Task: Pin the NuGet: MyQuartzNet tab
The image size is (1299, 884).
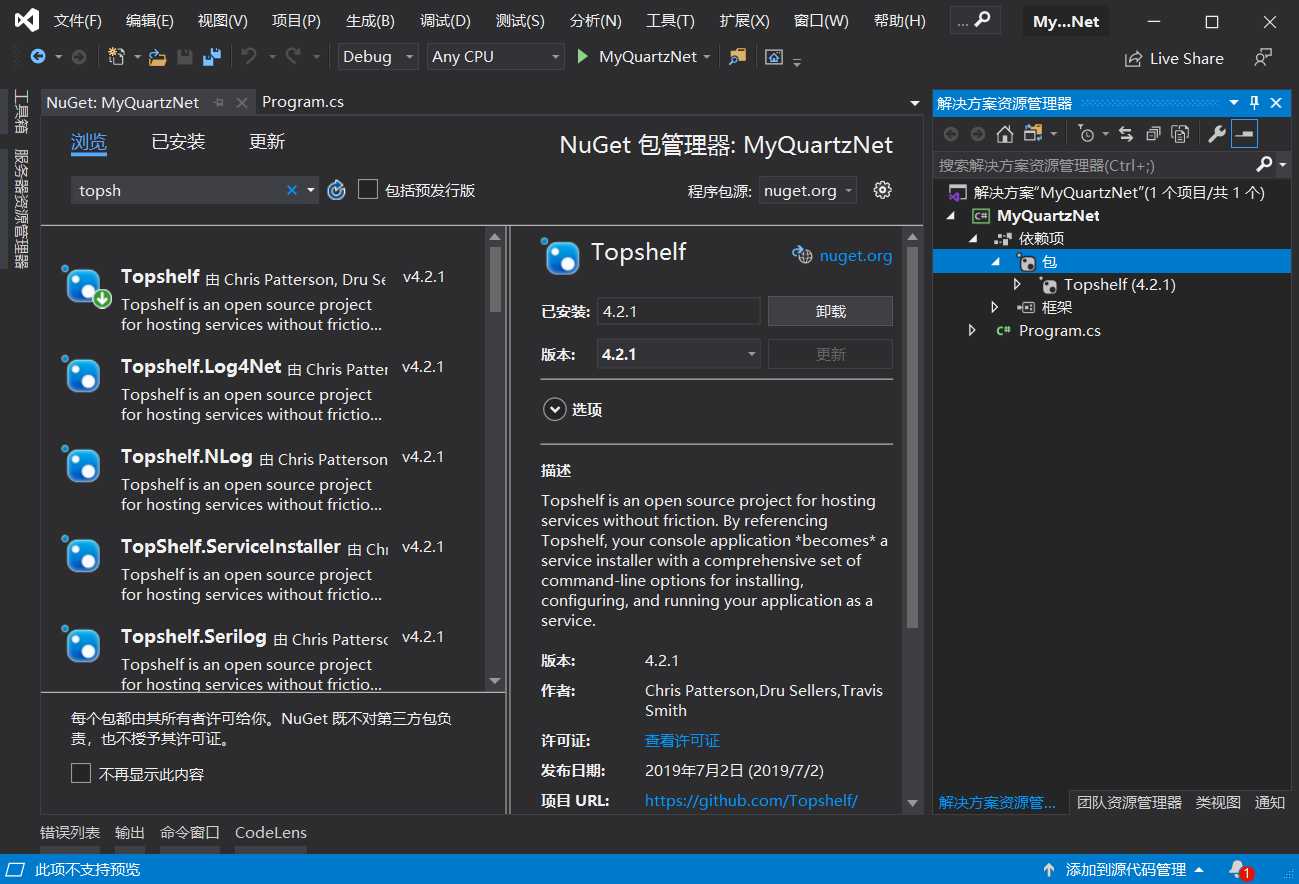Action: pyautogui.click(x=219, y=102)
